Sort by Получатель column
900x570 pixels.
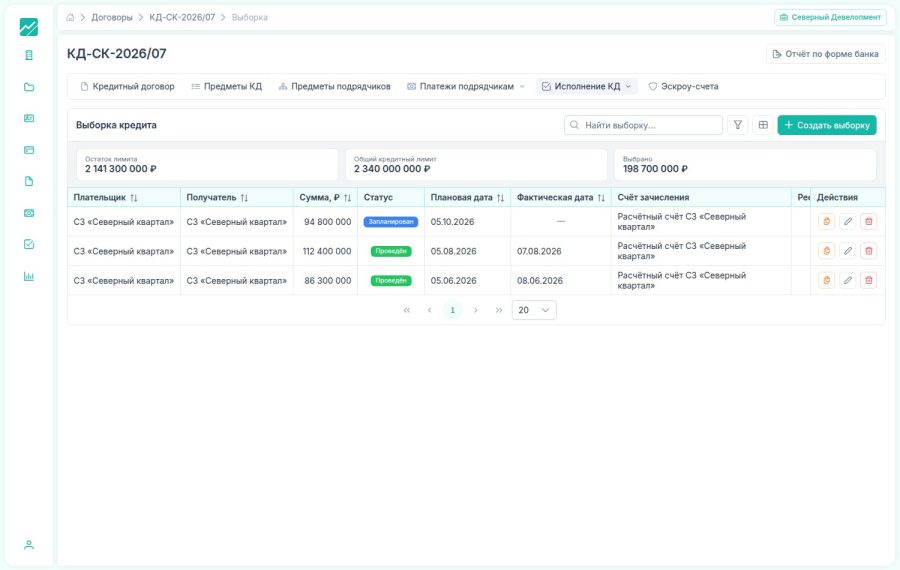point(245,197)
